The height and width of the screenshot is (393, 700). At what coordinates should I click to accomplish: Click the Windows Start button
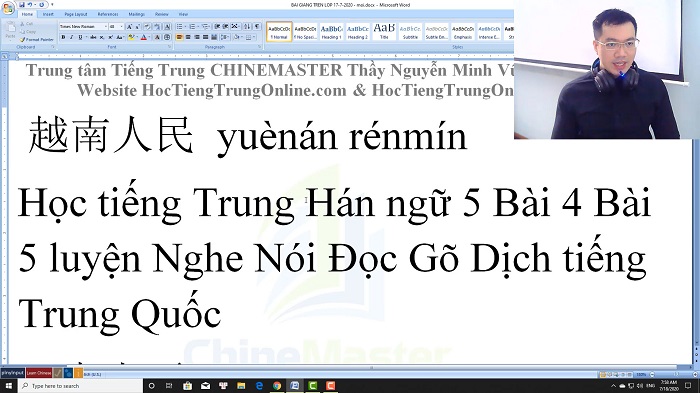pyautogui.click(x=8, y=386)
